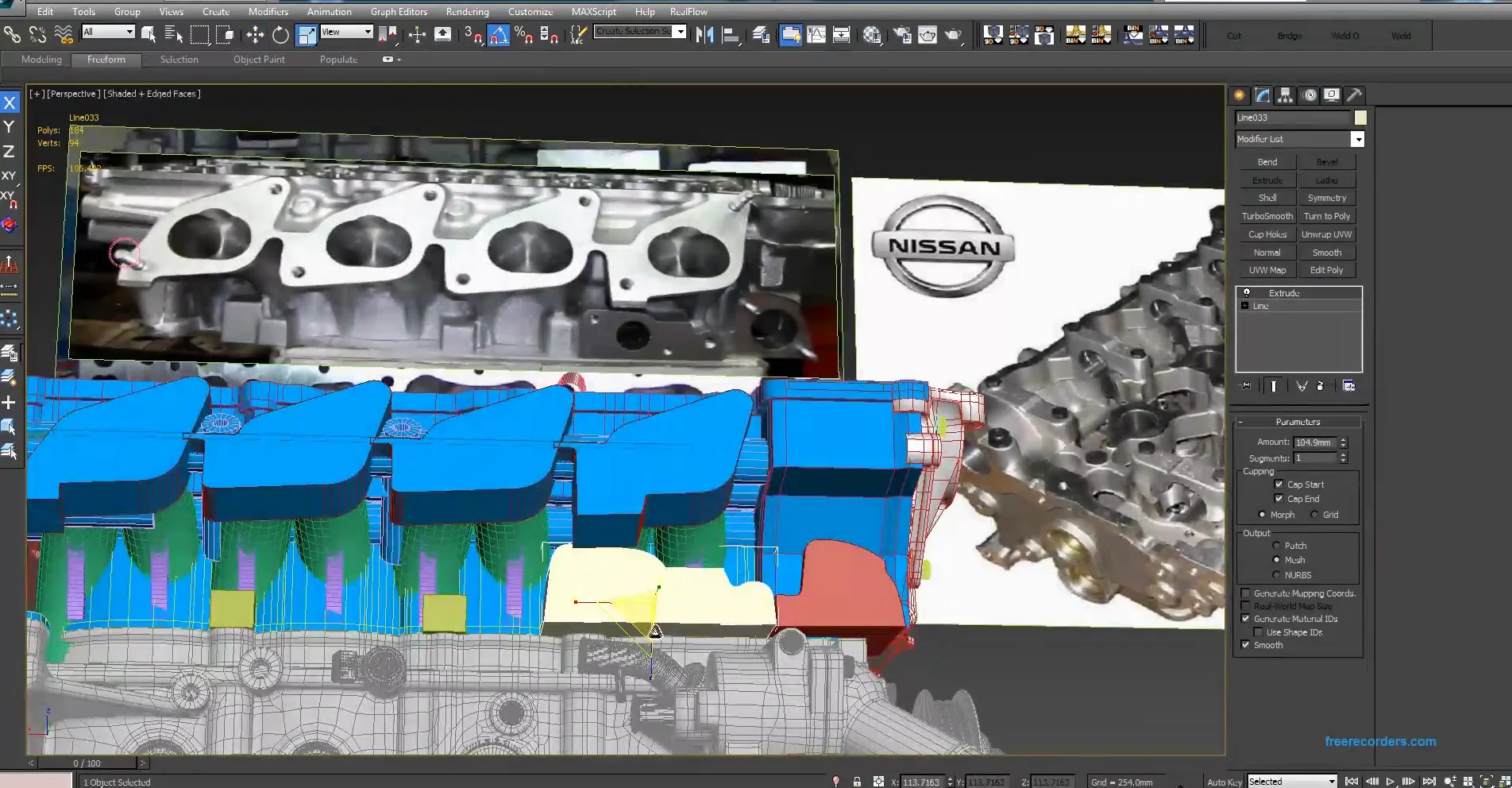Open the Hierarchy command panel tab
The width and height of the screenshot is (1512, 788).
[x=1286, y=95]
